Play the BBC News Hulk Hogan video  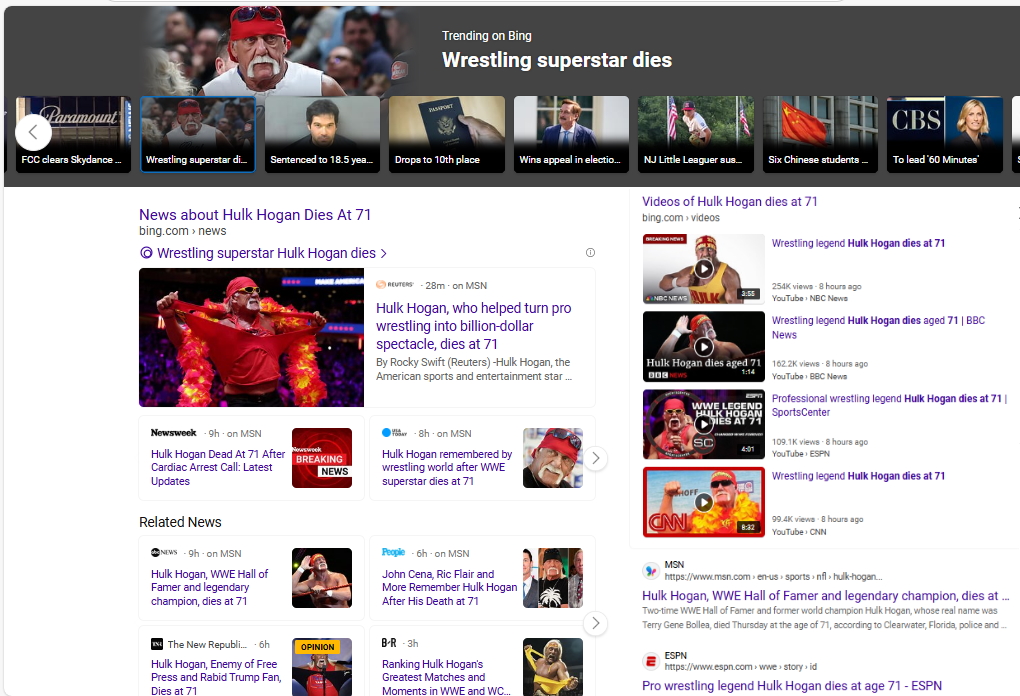(703, 347)
